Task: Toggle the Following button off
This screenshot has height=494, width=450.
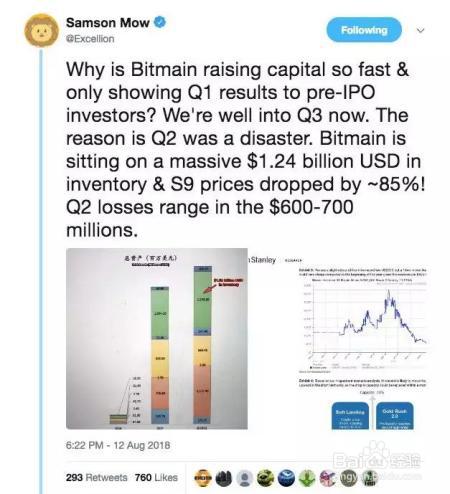Action: tap(364, 30)
